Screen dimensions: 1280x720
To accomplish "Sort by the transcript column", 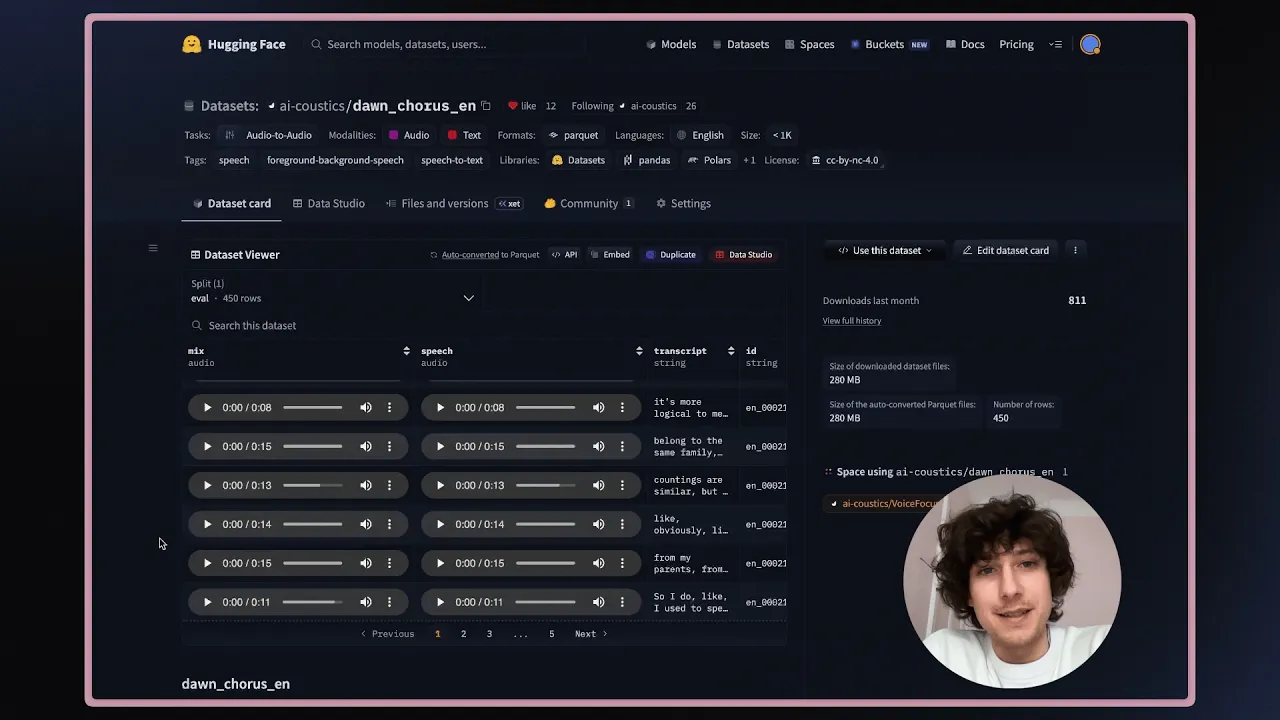I will pos(731,351).
